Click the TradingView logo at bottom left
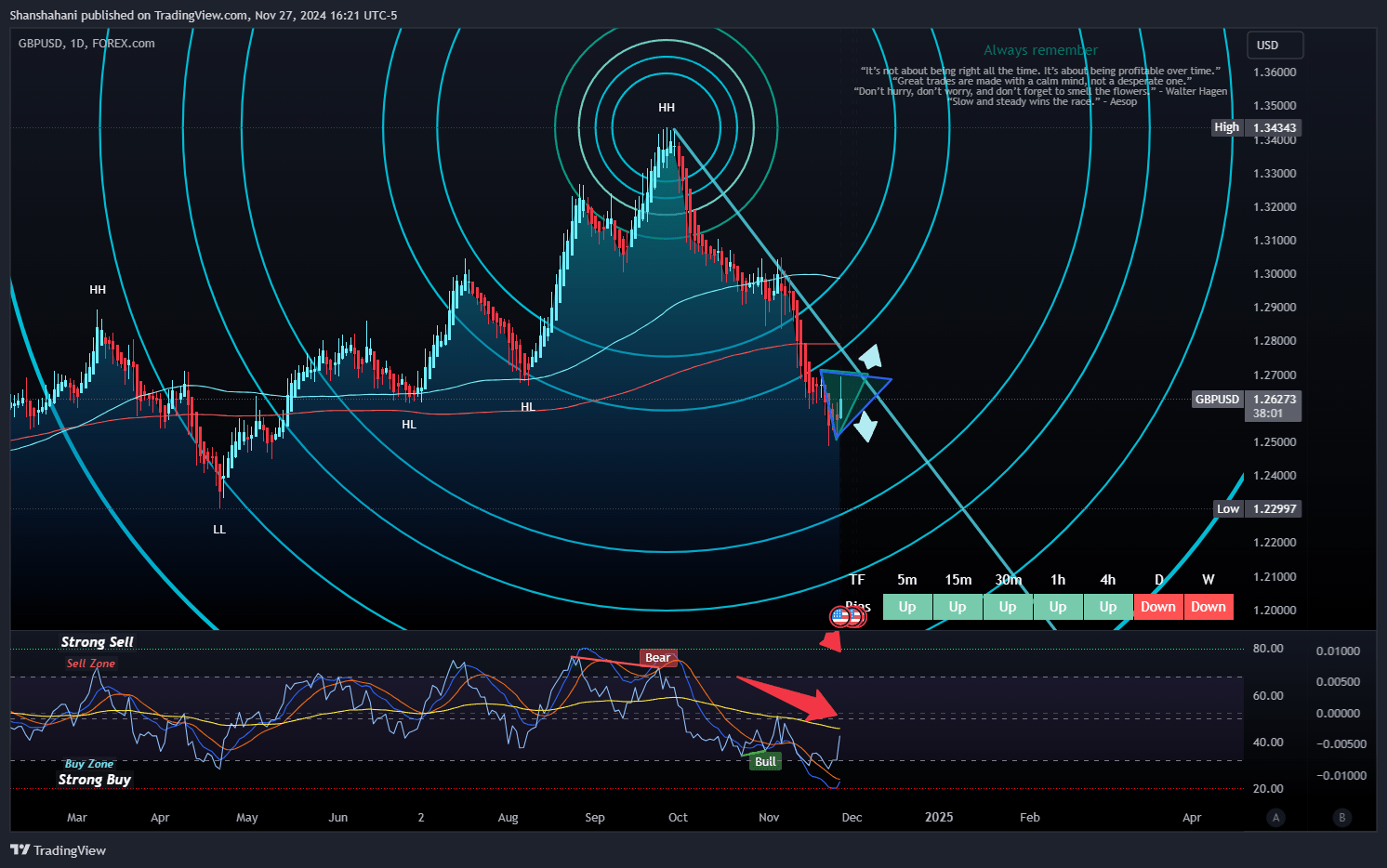The height and width of the screenshot is (868, 1387). click(x=58, y=850)
